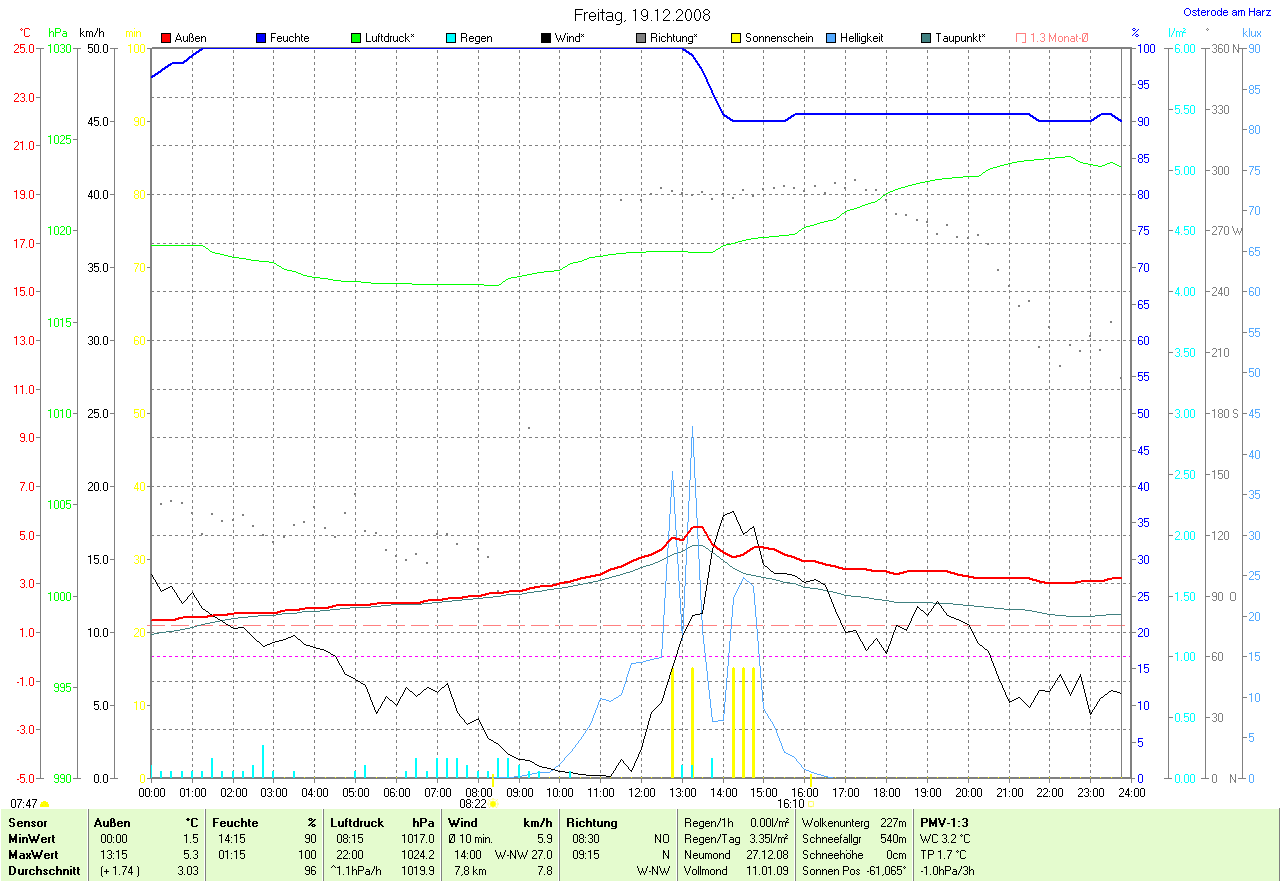Click the green Luftdruck legend square
This screenshot has height=881, width=1280.
pyautogui.click(x=357, y=38)
